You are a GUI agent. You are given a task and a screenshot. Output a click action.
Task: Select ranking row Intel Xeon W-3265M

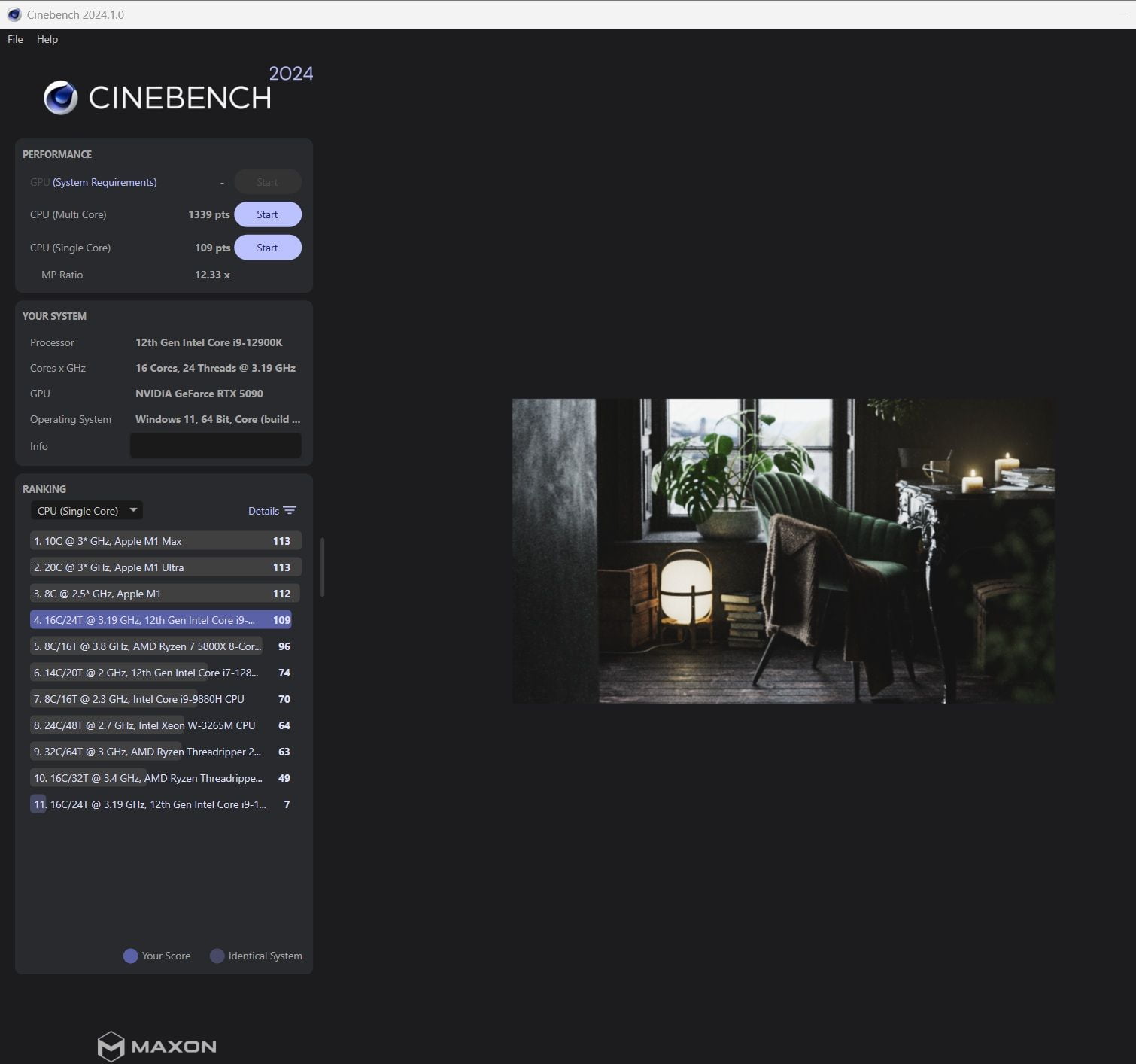click(x=166, y=725)
